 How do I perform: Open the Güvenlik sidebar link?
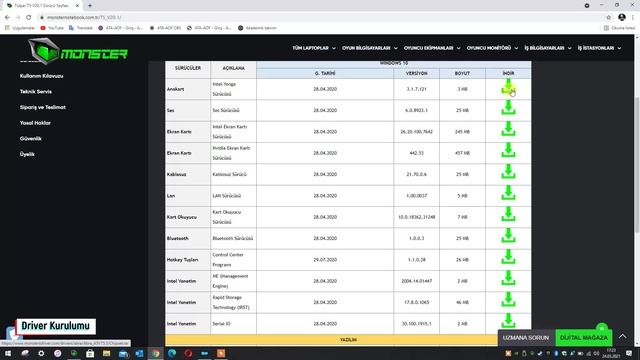(31, 138)
